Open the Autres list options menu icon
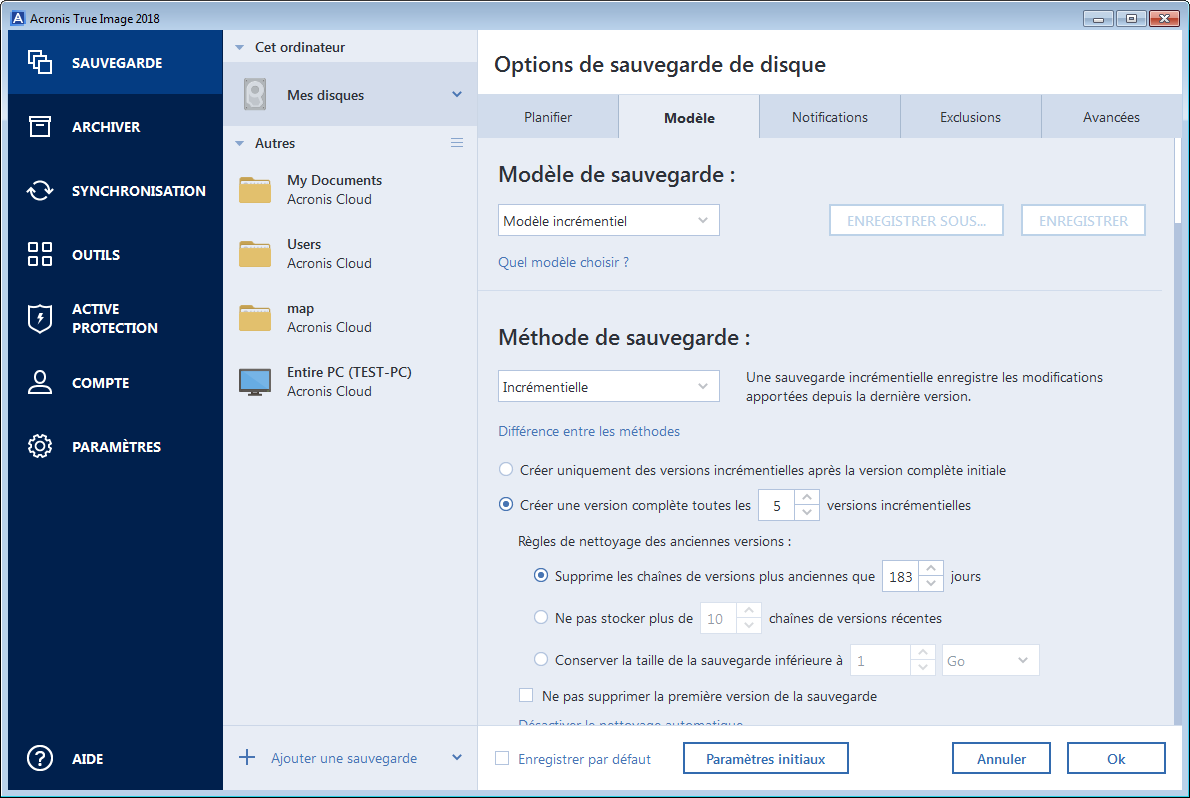 point(457,143)
